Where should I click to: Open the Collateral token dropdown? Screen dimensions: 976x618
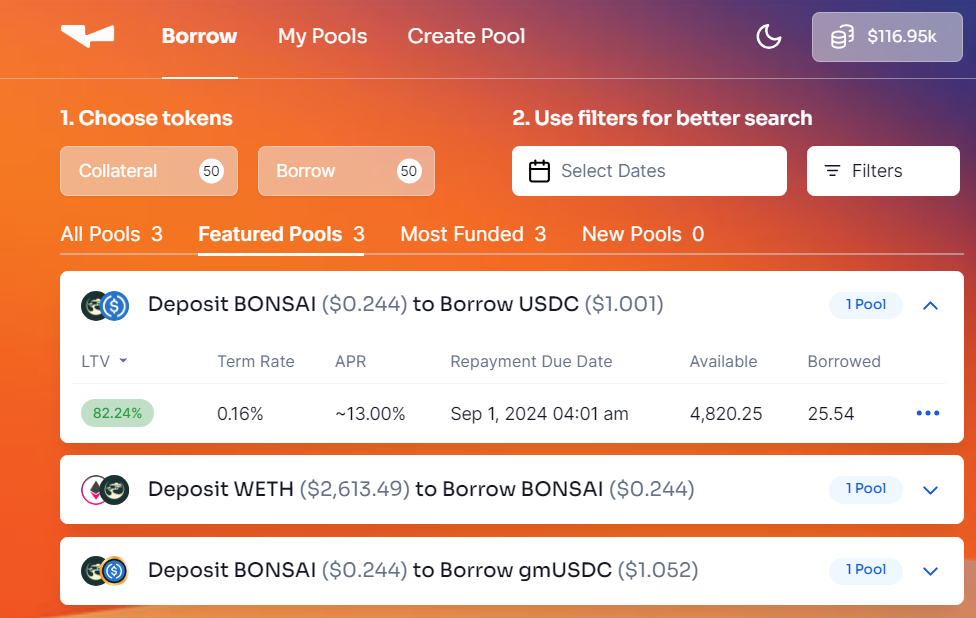[149, 171]
